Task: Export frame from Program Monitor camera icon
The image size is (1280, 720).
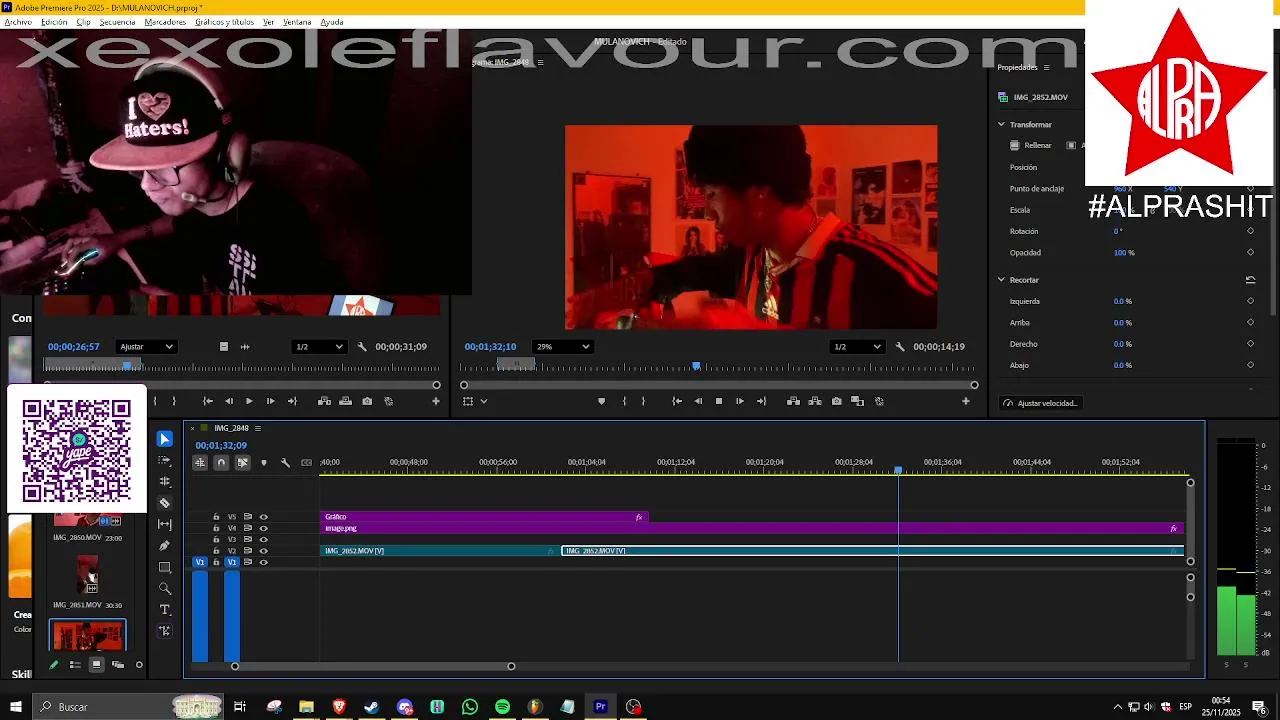Action: 836,401
